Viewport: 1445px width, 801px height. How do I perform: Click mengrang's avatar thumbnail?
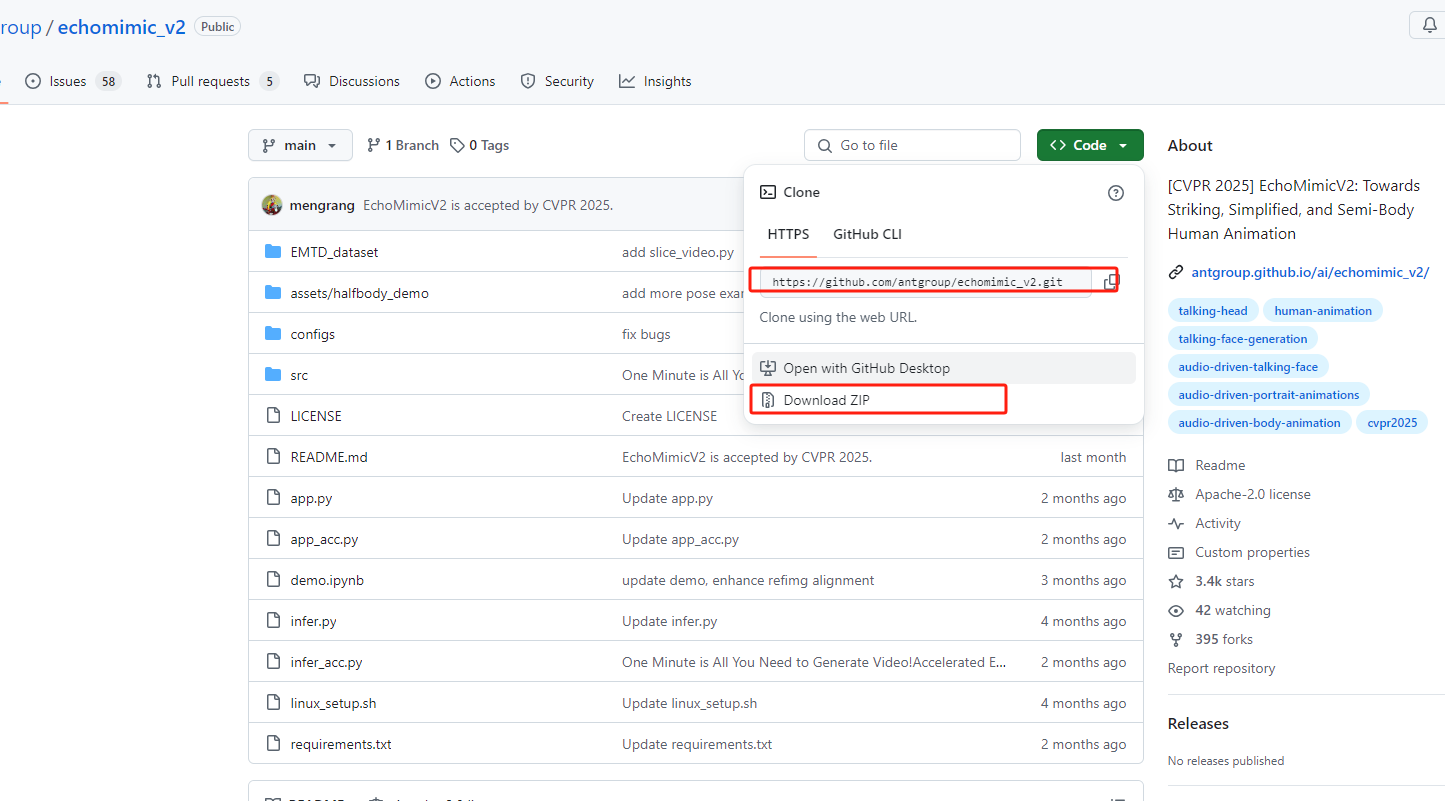click(272, 205)
